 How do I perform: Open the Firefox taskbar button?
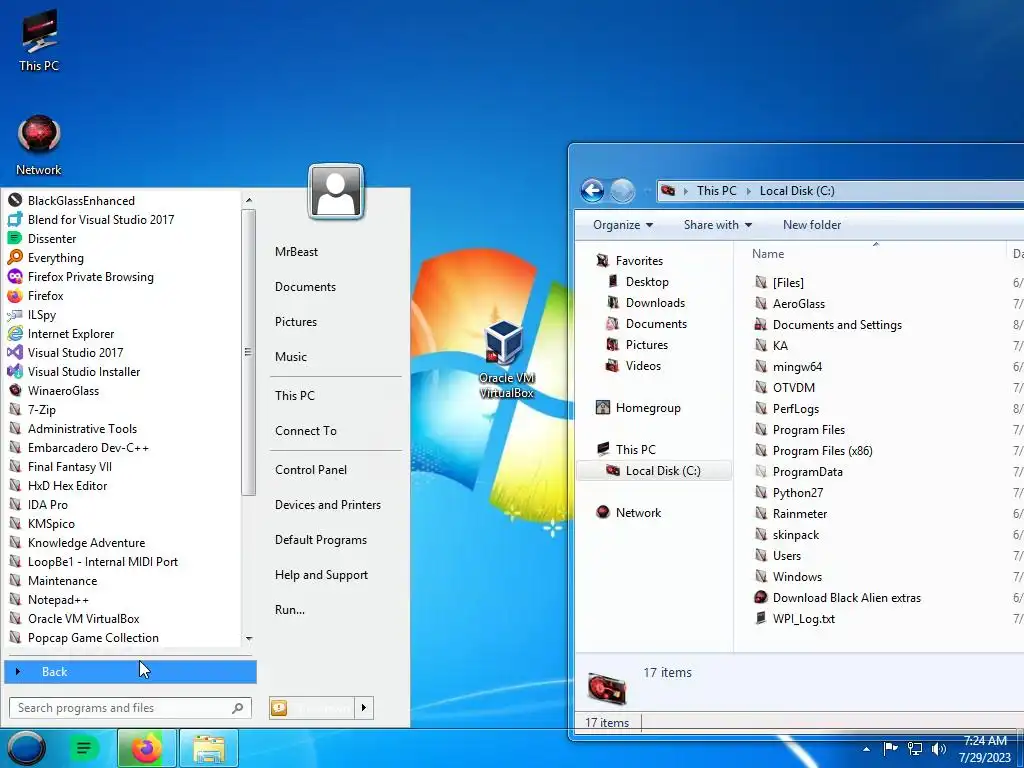(147, 748)
